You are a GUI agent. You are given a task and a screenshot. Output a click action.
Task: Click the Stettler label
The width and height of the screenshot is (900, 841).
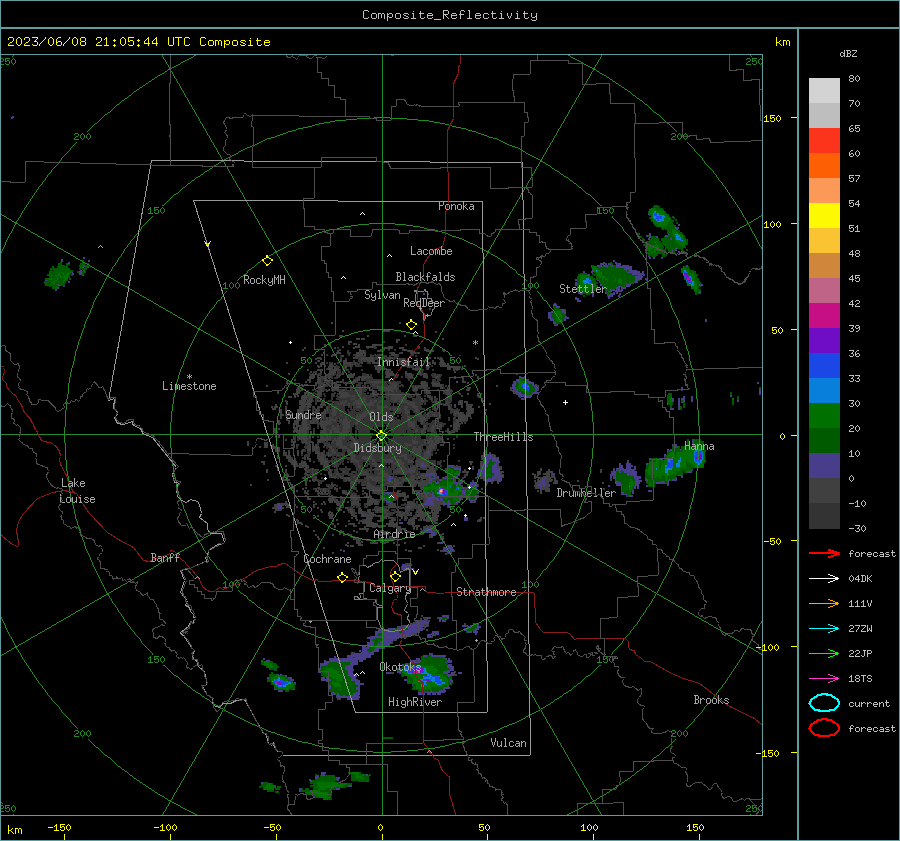583,289
